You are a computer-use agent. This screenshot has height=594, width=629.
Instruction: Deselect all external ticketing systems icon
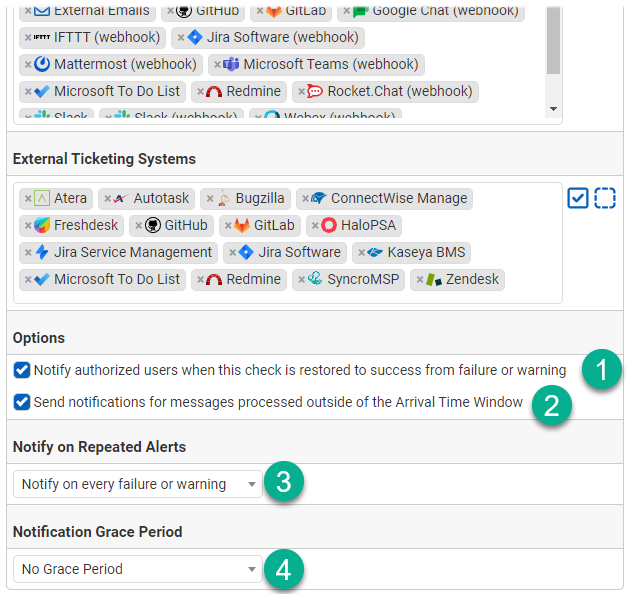coord(605,198)
